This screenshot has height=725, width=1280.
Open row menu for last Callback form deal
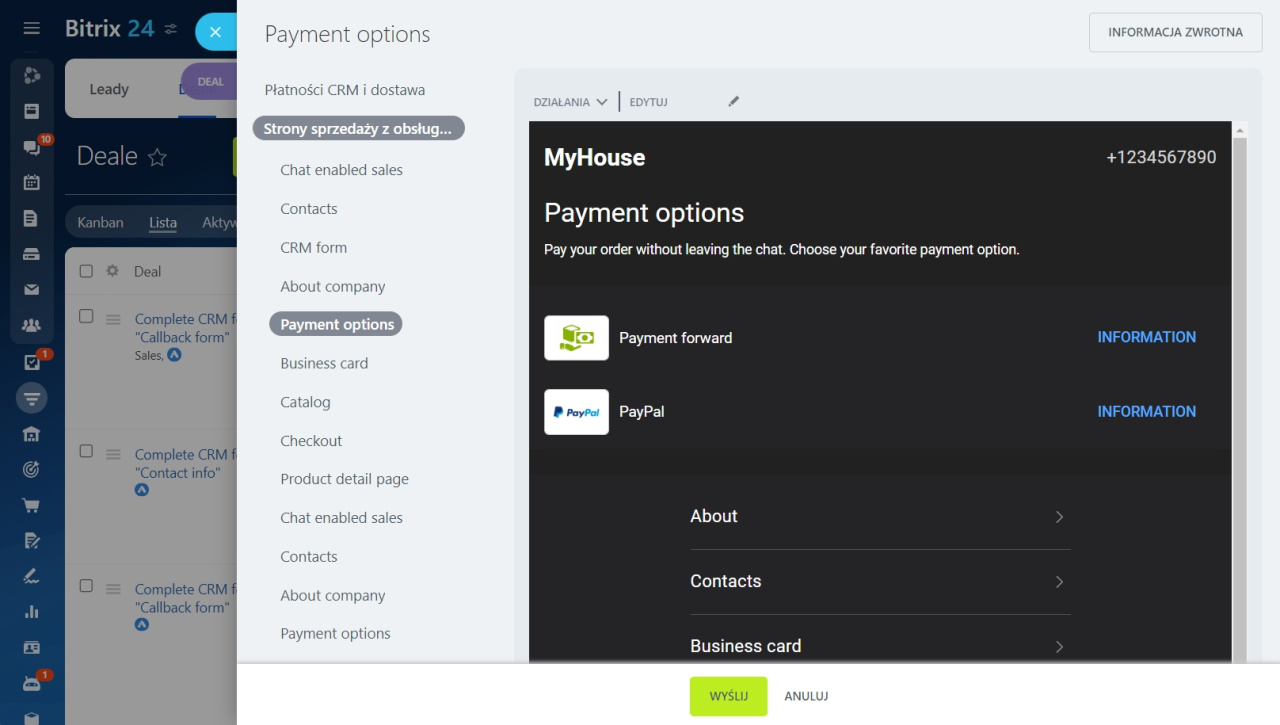(113, 589)
